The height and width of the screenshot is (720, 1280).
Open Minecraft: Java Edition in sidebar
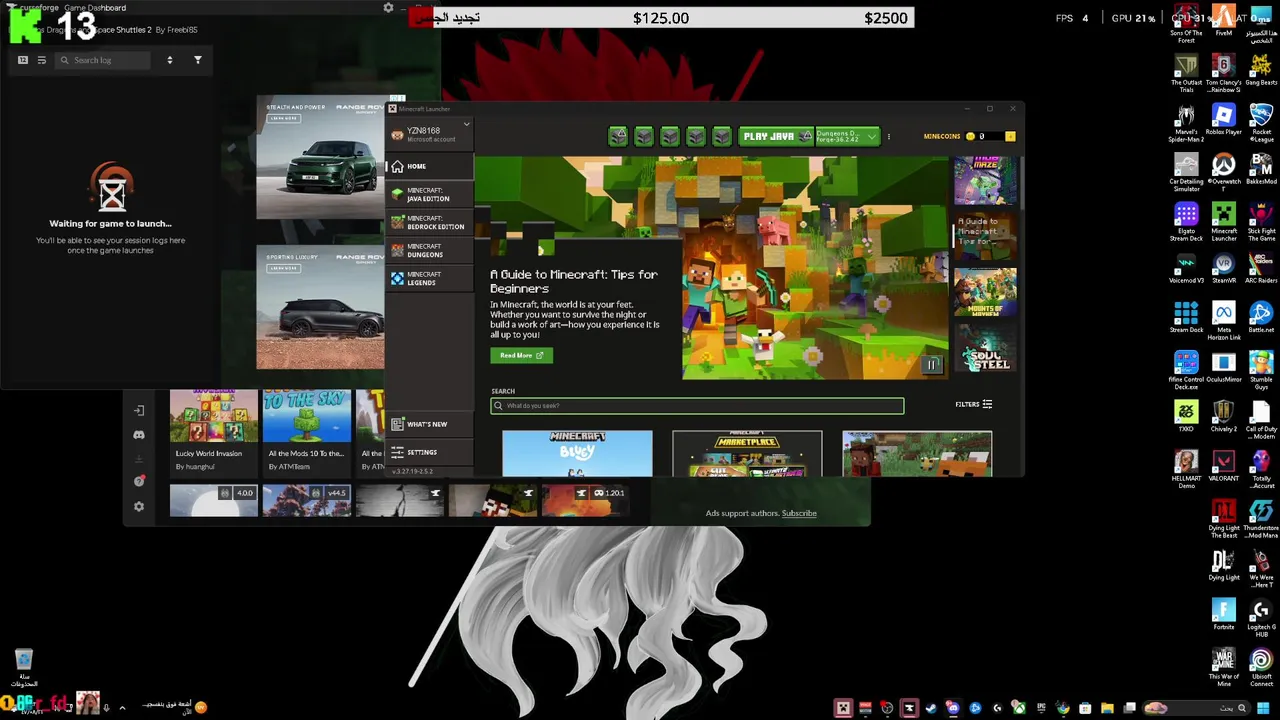coord(430,194)
